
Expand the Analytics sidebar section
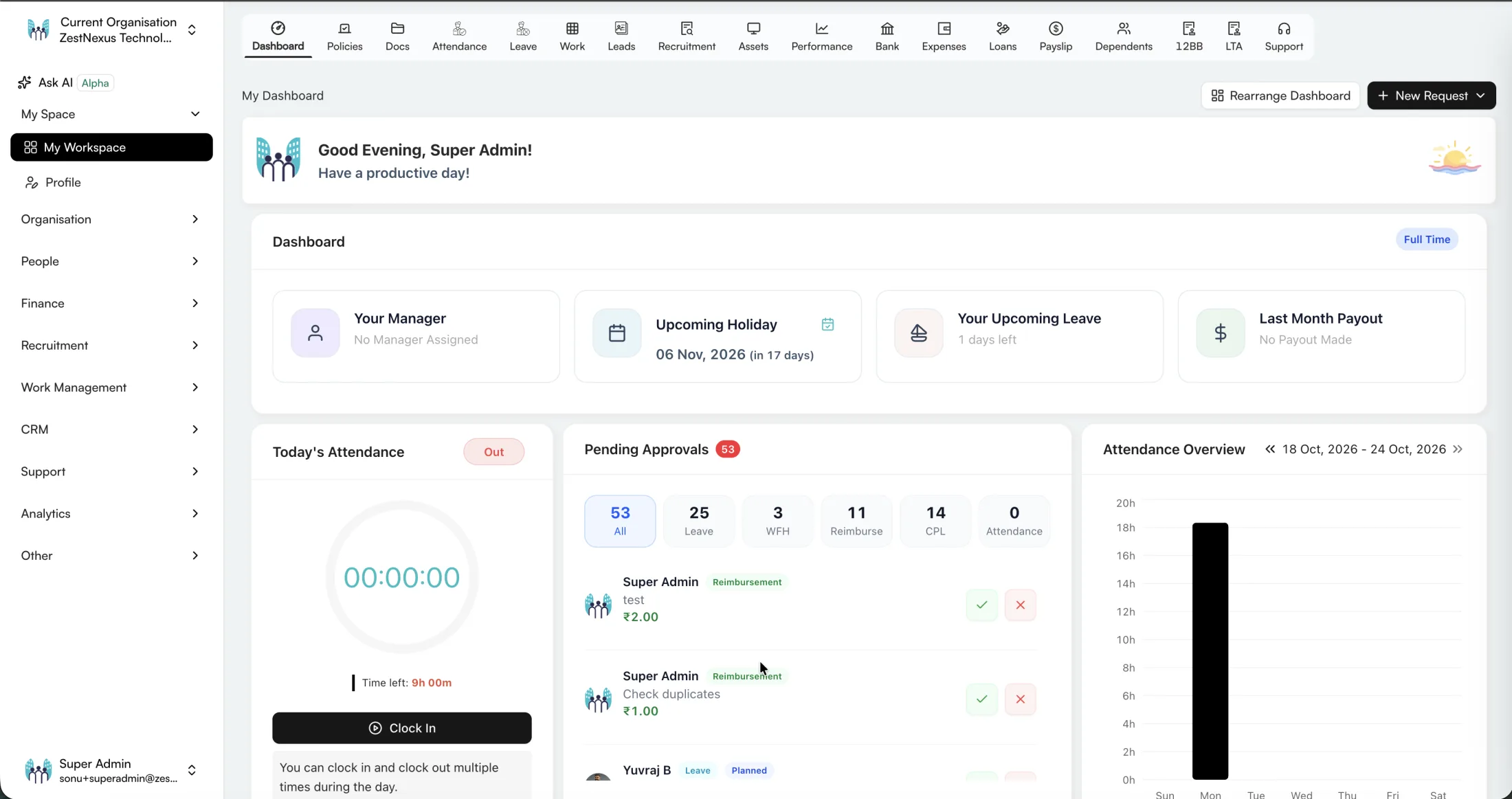click(x=110, y=513)
